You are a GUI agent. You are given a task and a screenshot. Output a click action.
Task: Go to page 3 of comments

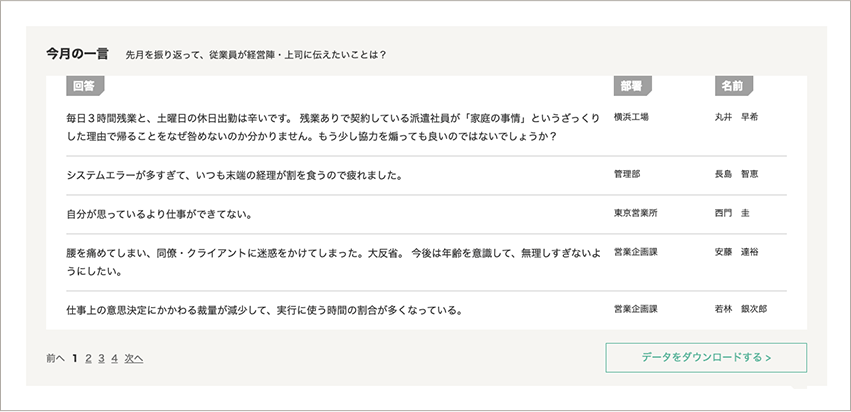pyautogui.click(x=101, y=358)
